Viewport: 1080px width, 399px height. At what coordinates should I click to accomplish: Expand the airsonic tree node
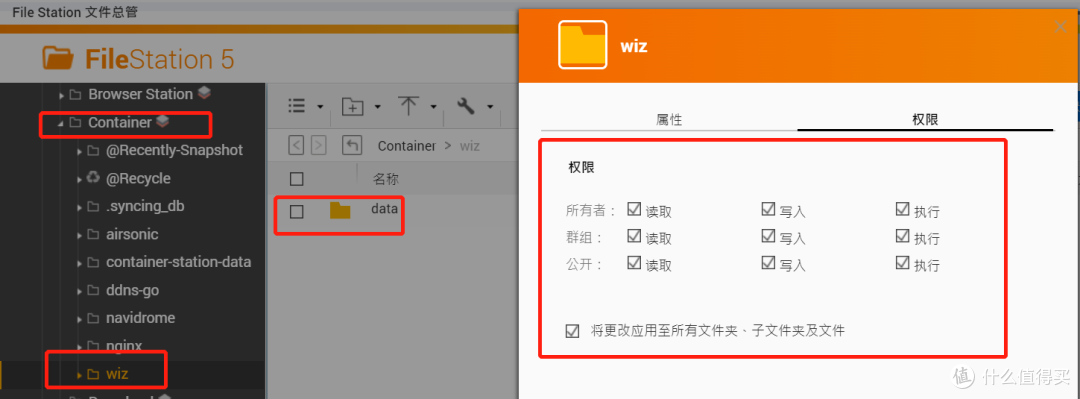coord(79,236)
